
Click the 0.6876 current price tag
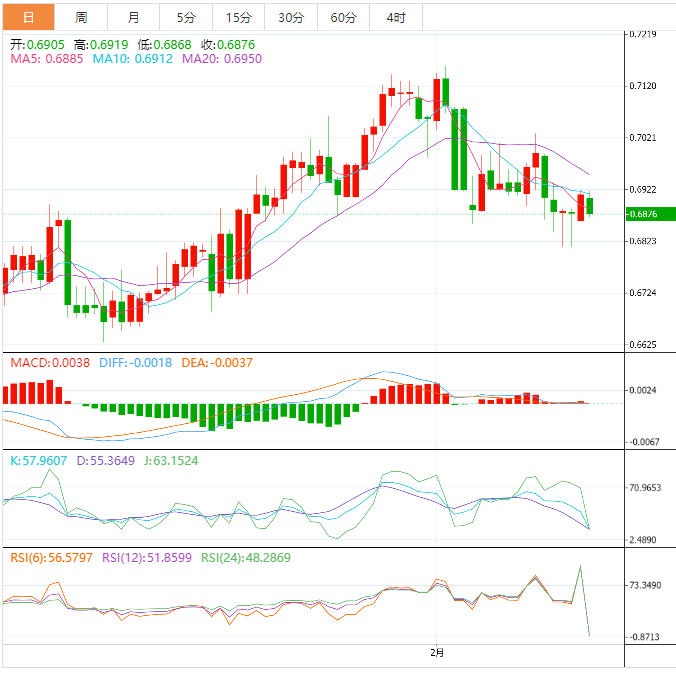click(x=651, y=214)
